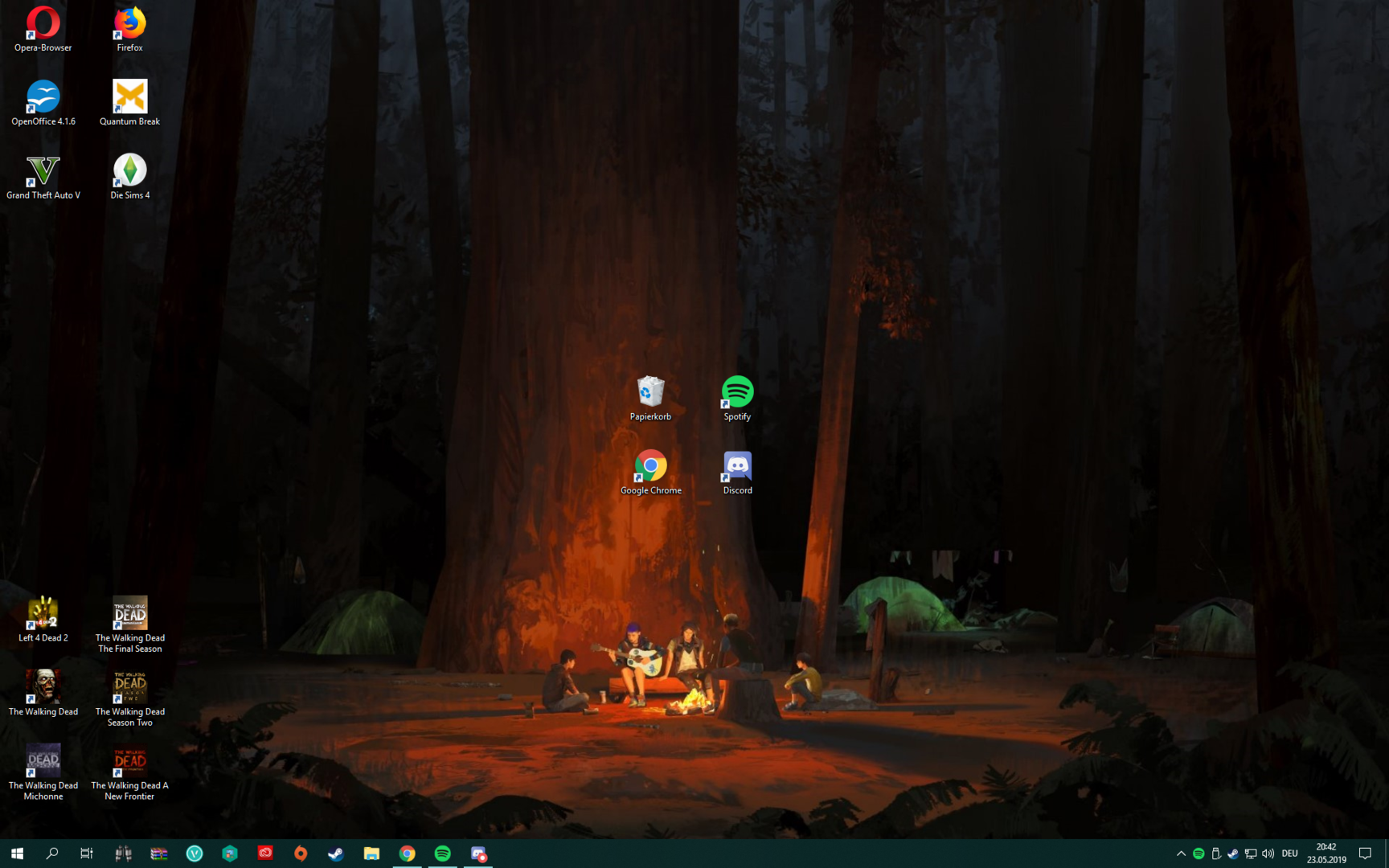Select the Opera-Browser desktop shortcut
Image resolution: width=1389 pixels, height=868 pixels.
coord(43,29)
